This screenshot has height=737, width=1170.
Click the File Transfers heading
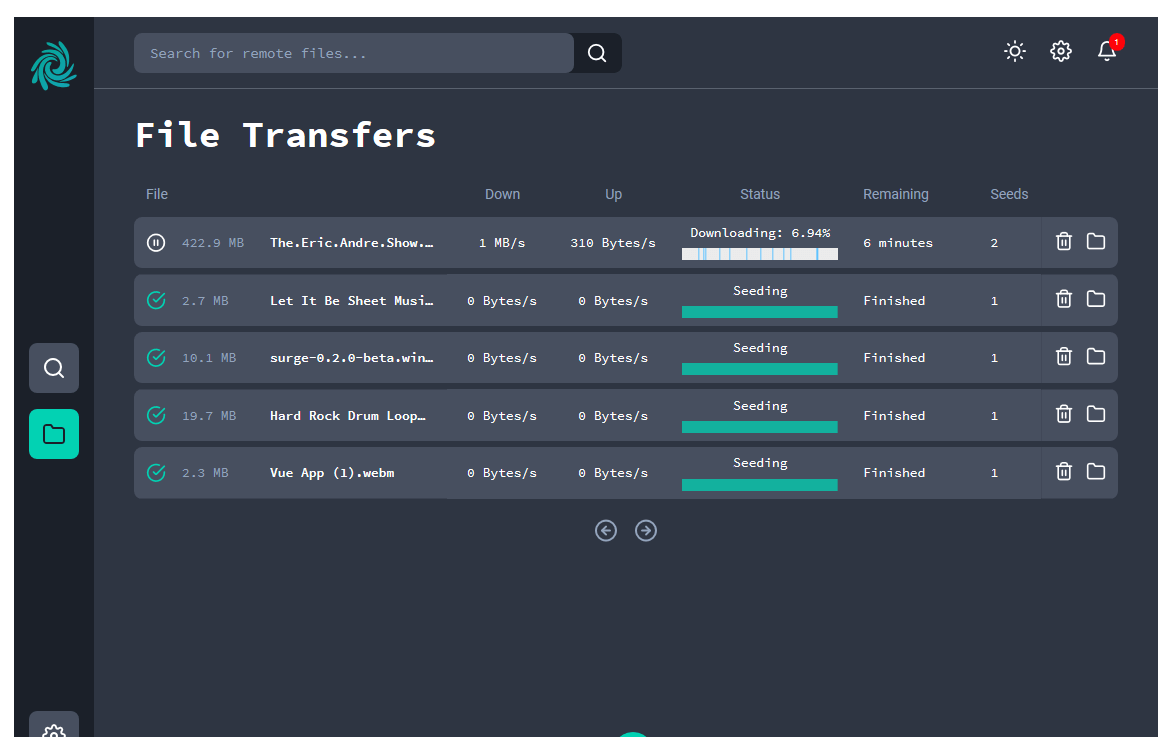pos(285,135)
